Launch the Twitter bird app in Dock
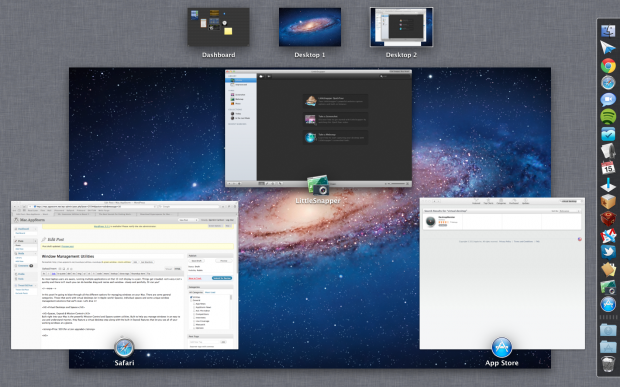The height and width of the screenshot is (387, 620). coord(608,252)
